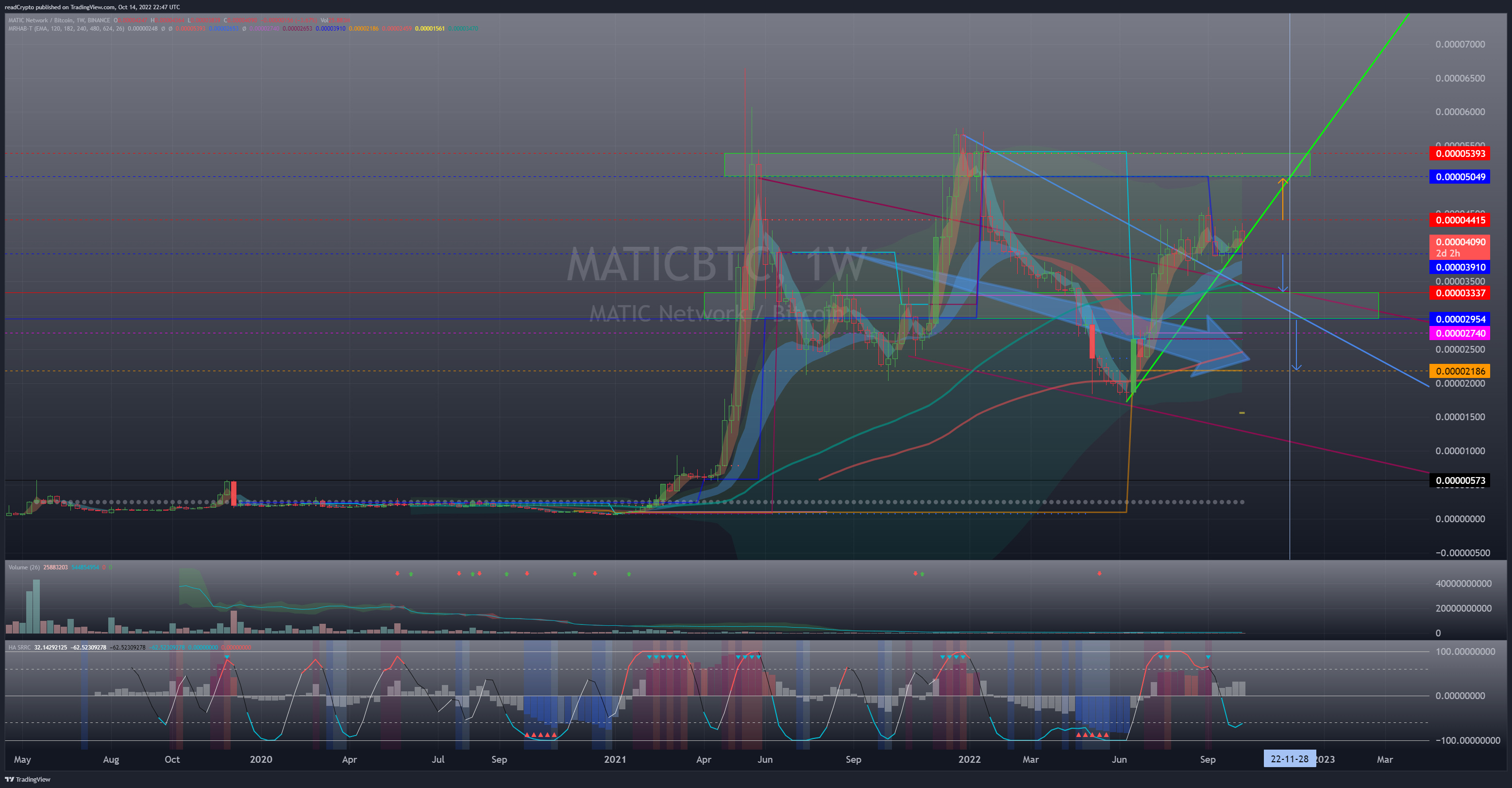Click the 2022 label on time axis
The width and height of the screenshot is (1512, 788).
969,759
